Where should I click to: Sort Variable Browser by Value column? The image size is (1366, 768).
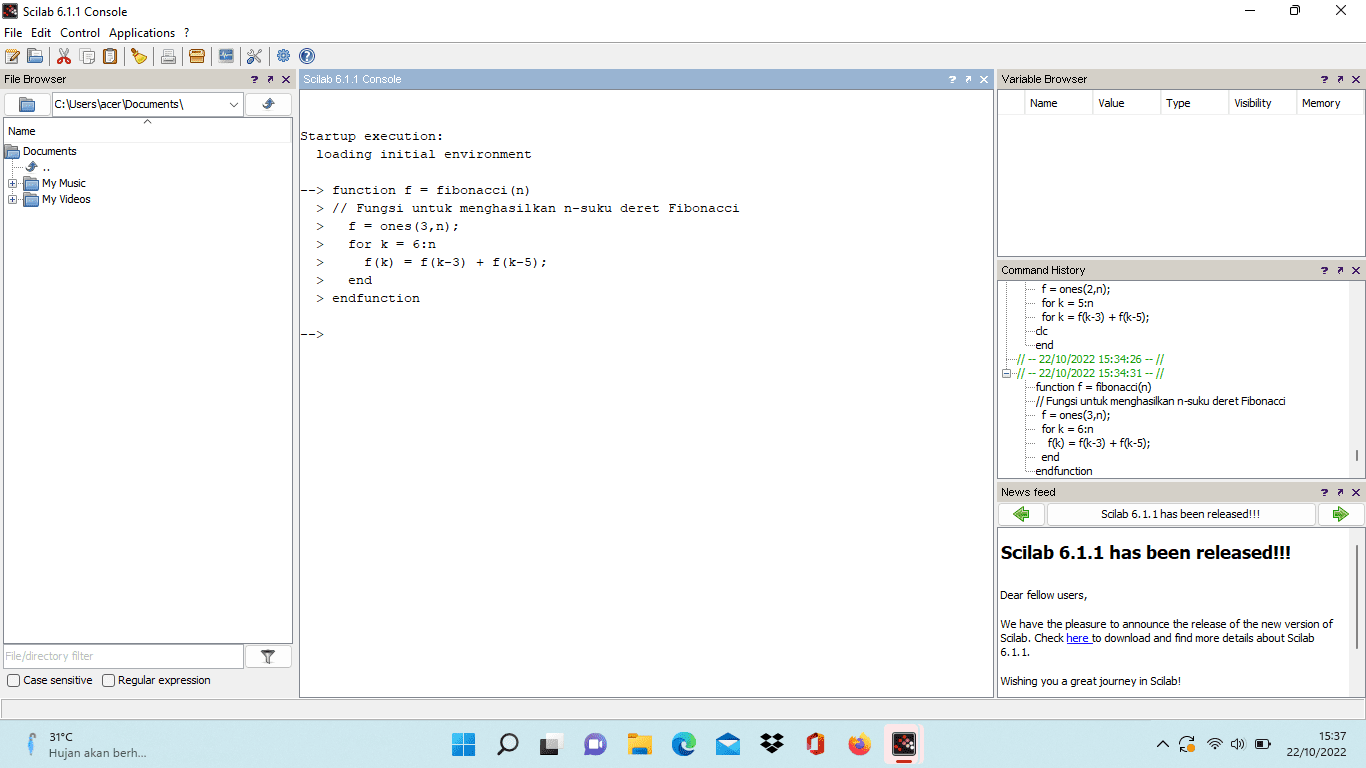pos(1126,103)
